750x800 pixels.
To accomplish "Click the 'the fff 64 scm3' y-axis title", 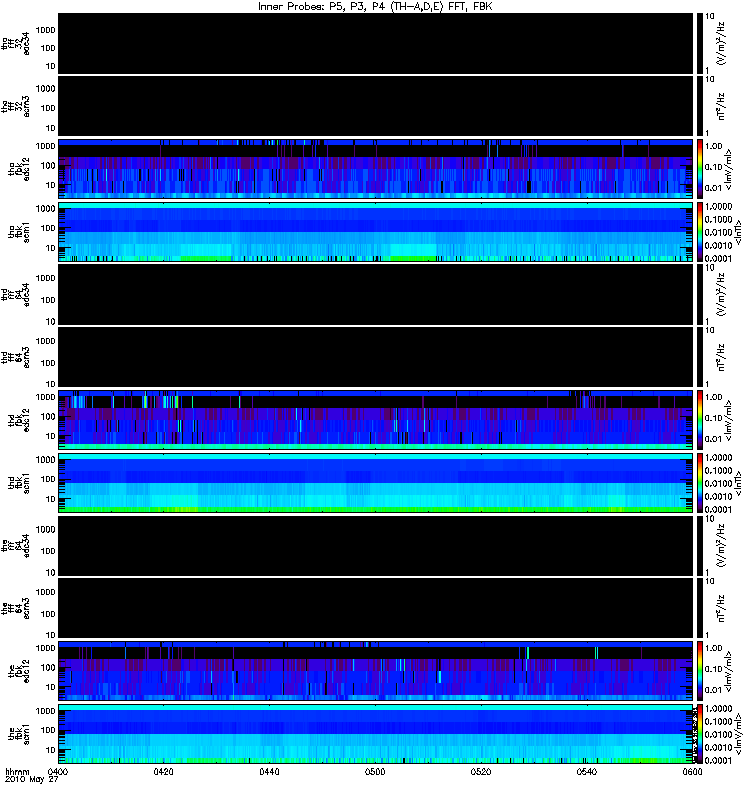I will [16, 609].
